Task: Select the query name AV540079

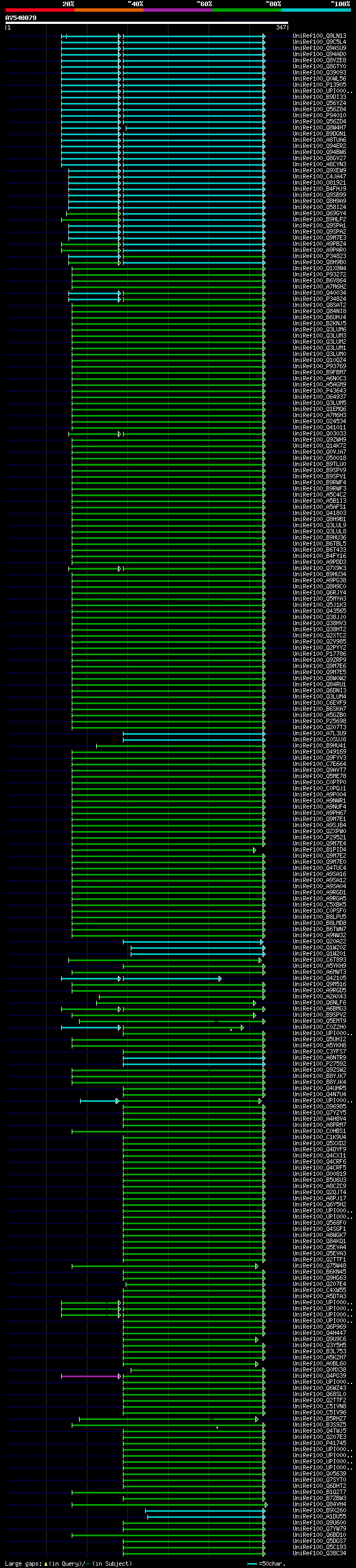Action: (21, 18)
